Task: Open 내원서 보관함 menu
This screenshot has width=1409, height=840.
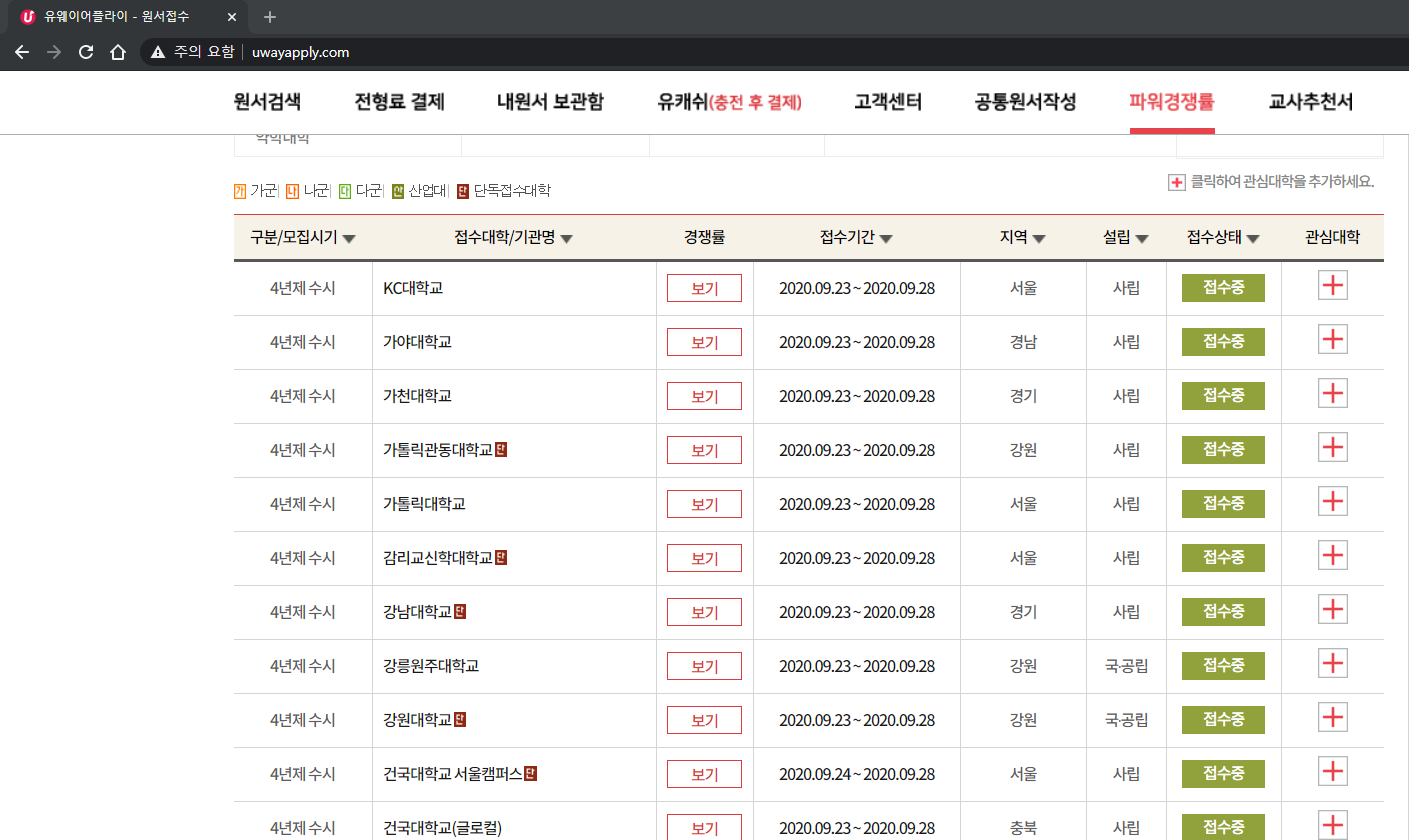Action: tap(550, 102)
